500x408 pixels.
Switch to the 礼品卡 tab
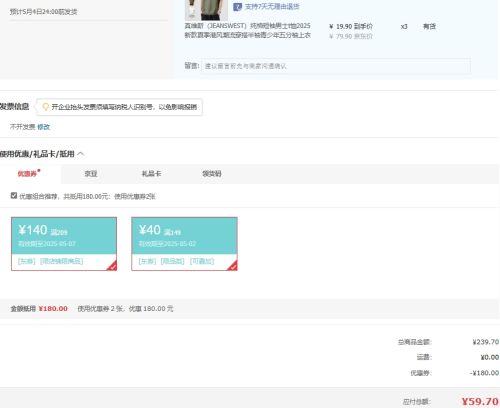[x=151, y=174]
